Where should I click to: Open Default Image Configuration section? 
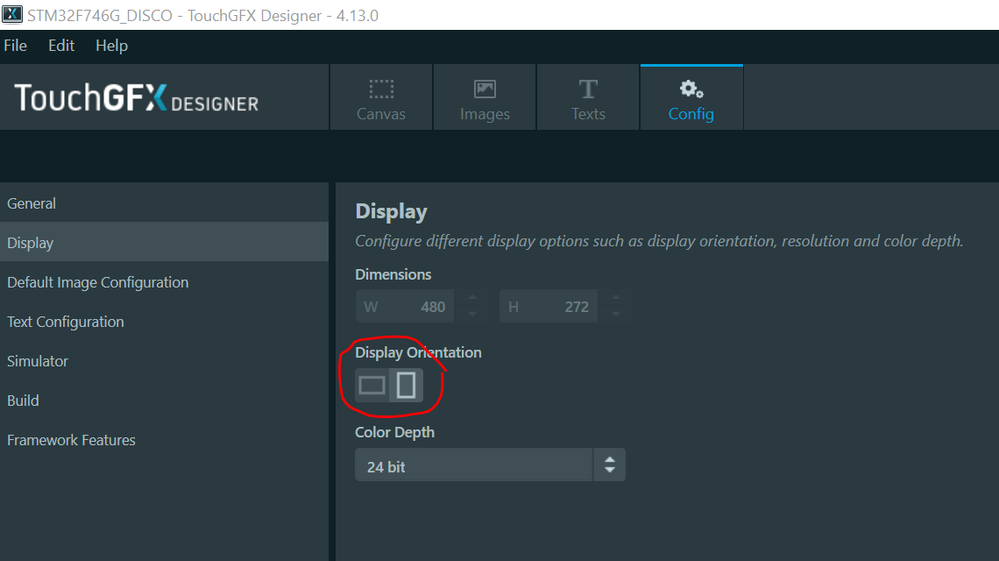pos(164,282)
